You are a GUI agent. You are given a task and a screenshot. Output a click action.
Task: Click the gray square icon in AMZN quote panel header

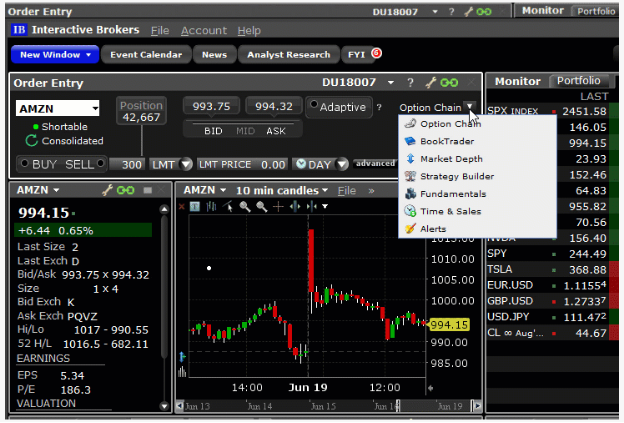pyautogui.click(x=148, y=190)
